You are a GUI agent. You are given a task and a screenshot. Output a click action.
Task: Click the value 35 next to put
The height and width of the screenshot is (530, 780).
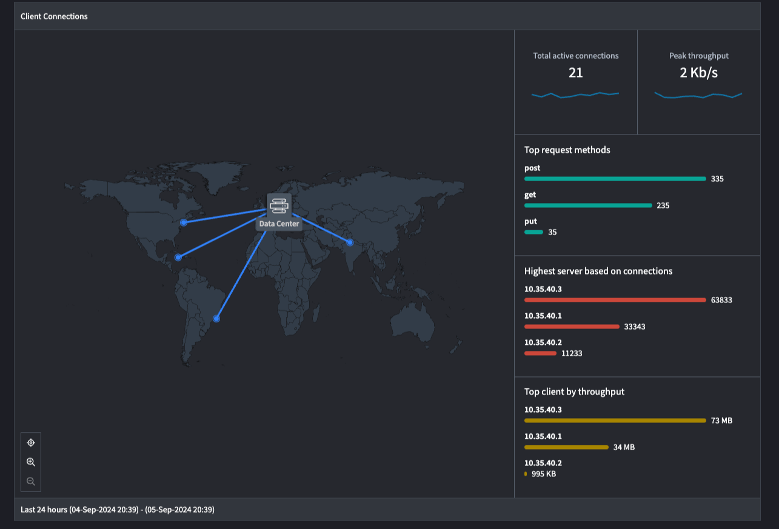pos(552,232)
